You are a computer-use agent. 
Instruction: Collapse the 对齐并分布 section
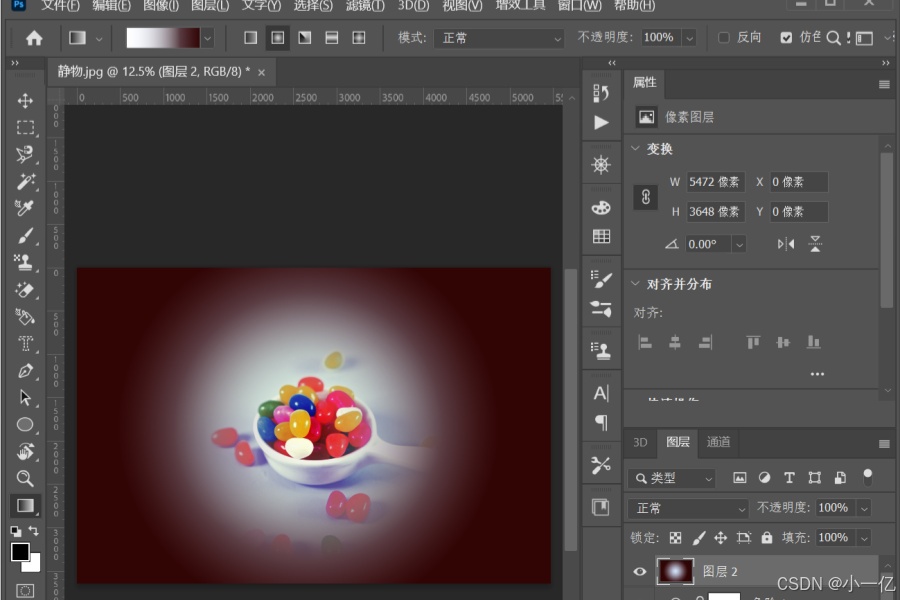[635, 283]
